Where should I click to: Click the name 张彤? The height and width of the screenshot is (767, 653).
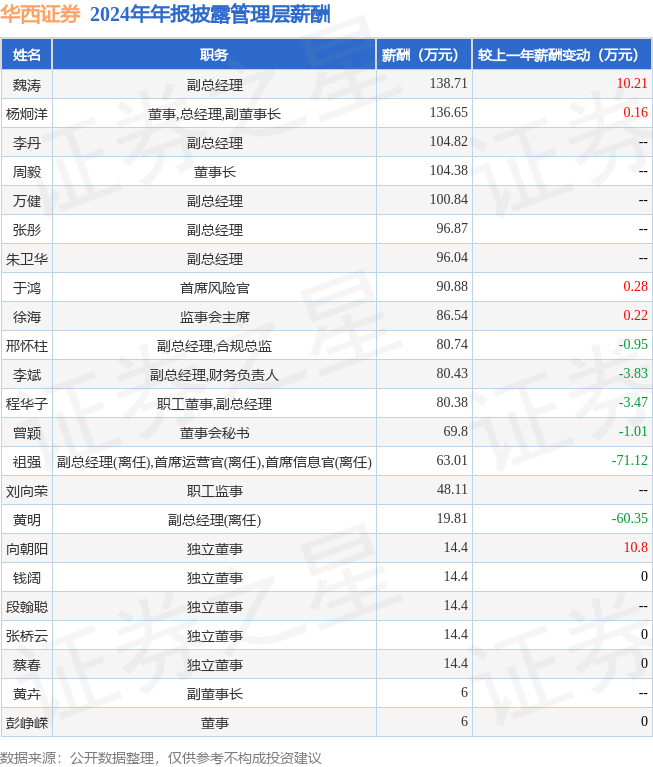tap(27, 230)
